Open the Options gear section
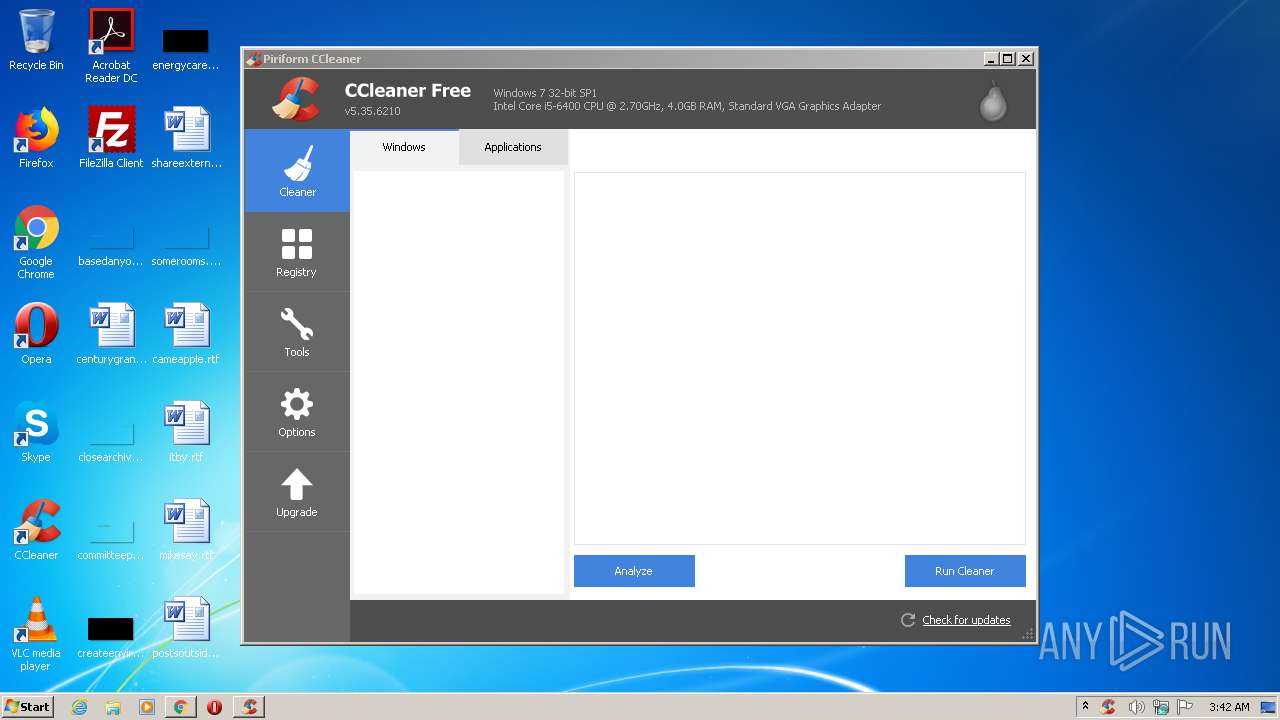 pos(297,411)
